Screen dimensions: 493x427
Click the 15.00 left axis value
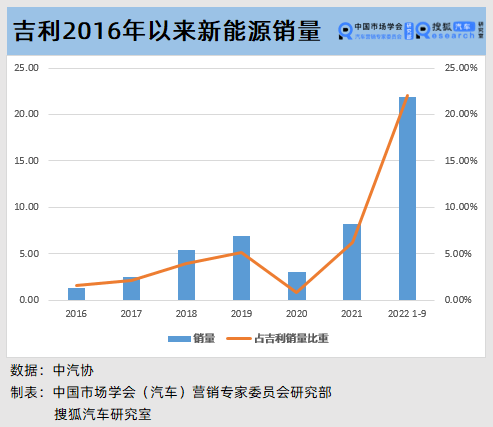(26, 161)
